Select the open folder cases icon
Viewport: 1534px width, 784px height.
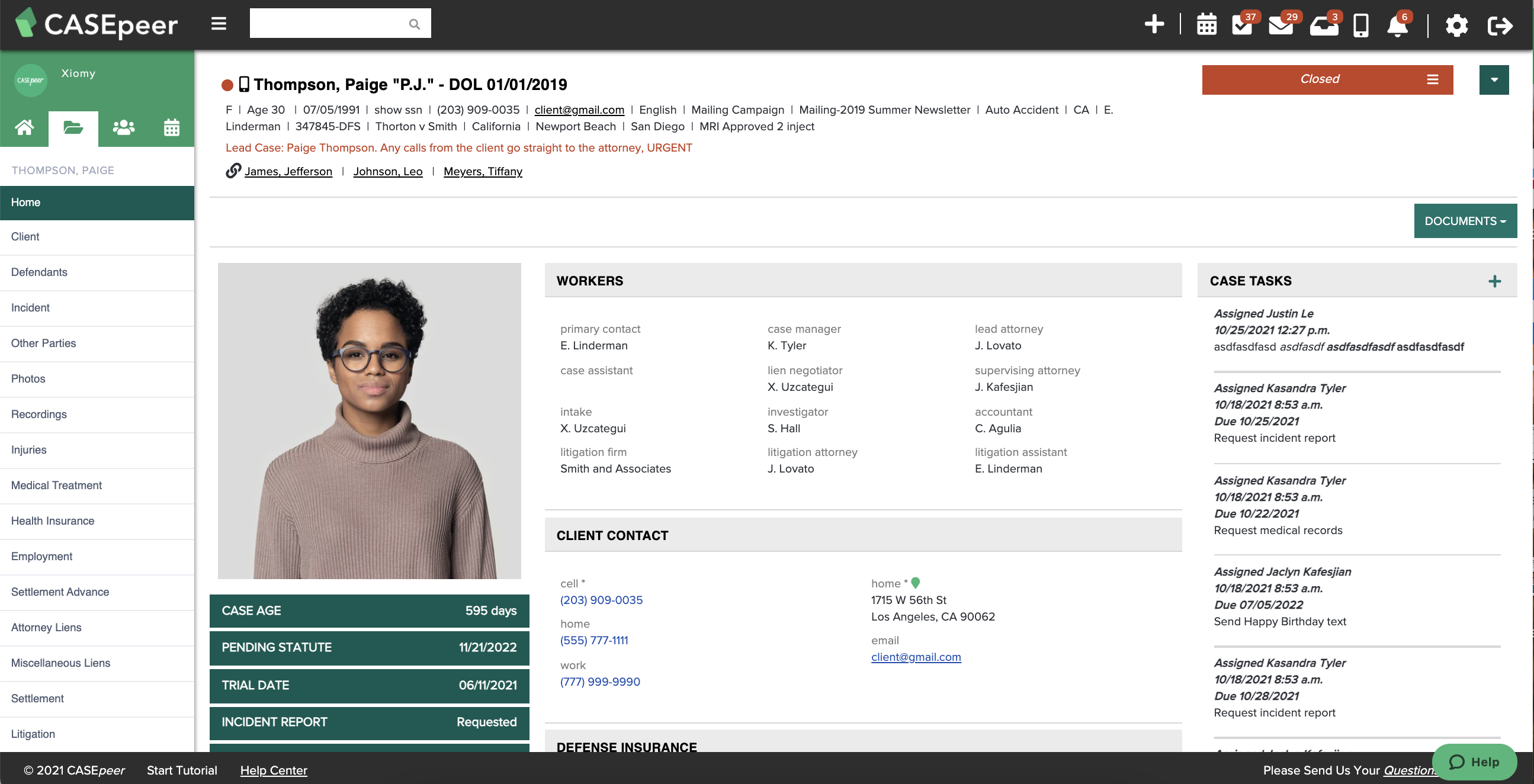coord(73,127)
